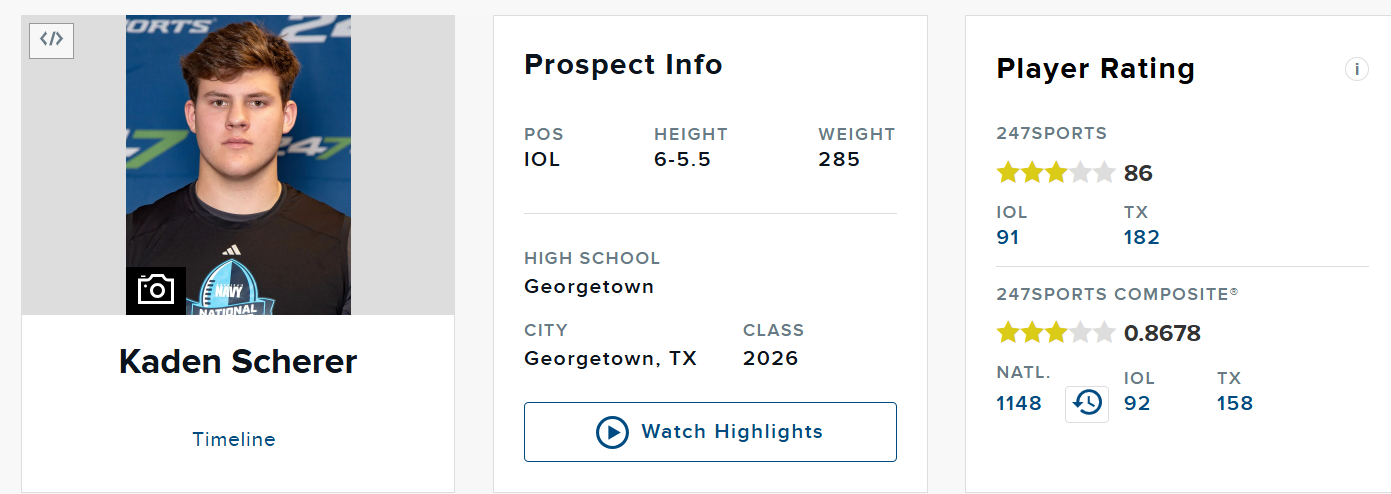Click the play circle icon in Watch Highlights
Screen dimensions: 1391x494
click(x=612, y=432)
